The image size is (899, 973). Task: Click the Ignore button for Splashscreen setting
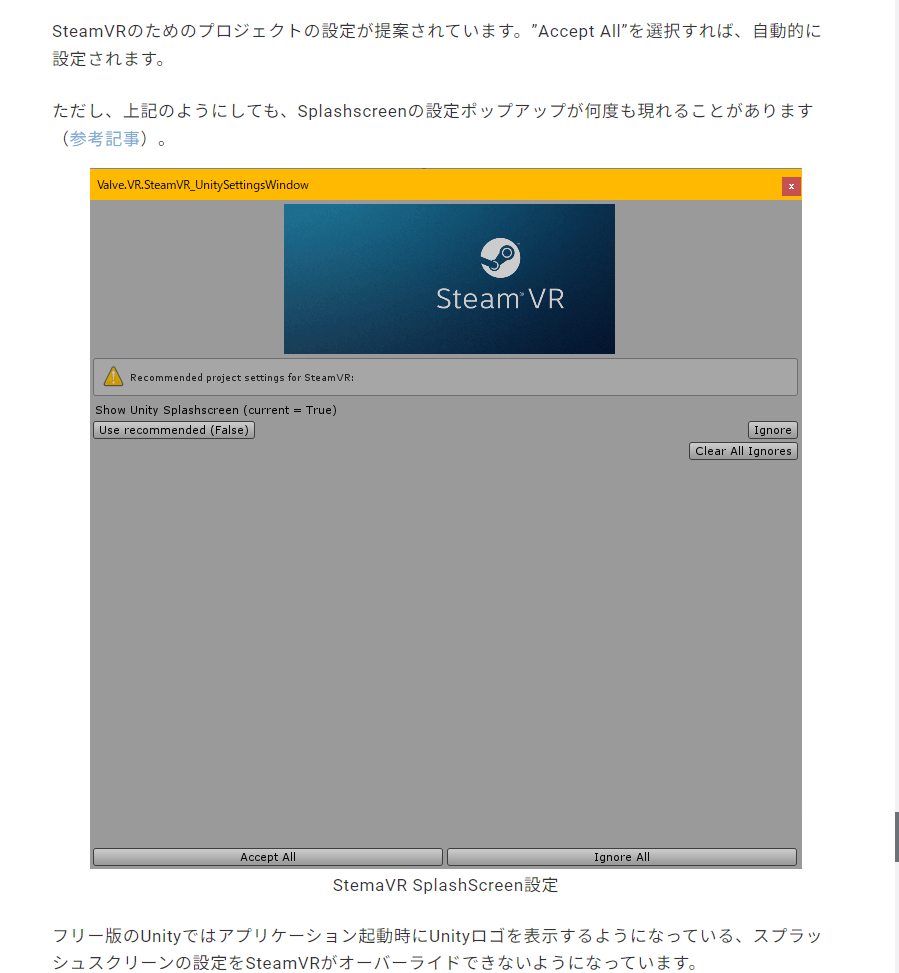772,430
